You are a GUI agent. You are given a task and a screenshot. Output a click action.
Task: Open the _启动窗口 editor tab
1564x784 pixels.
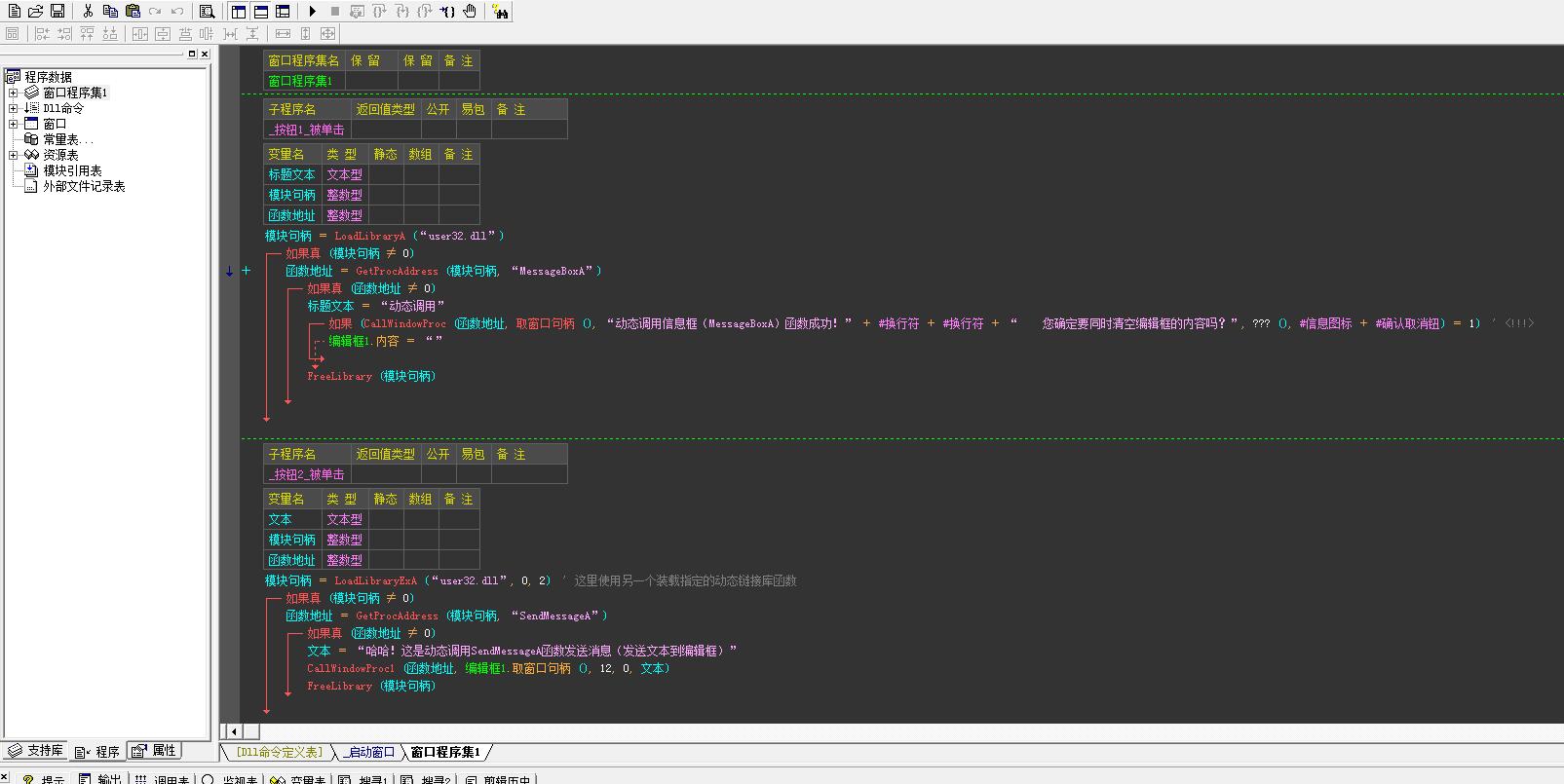click(x=368, y=752)
